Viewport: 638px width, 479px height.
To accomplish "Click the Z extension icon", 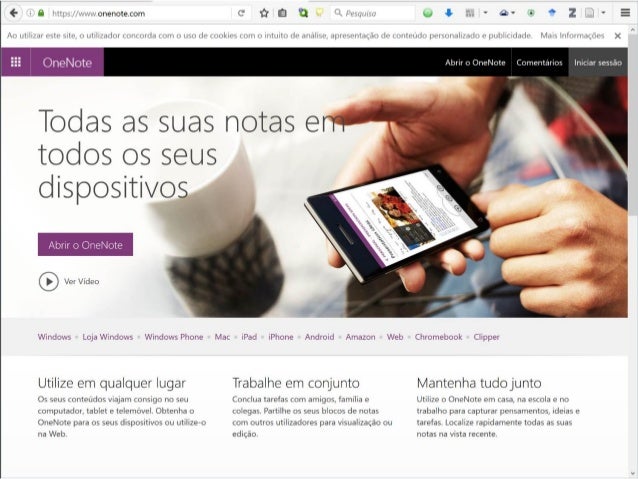I will (572, 13).
